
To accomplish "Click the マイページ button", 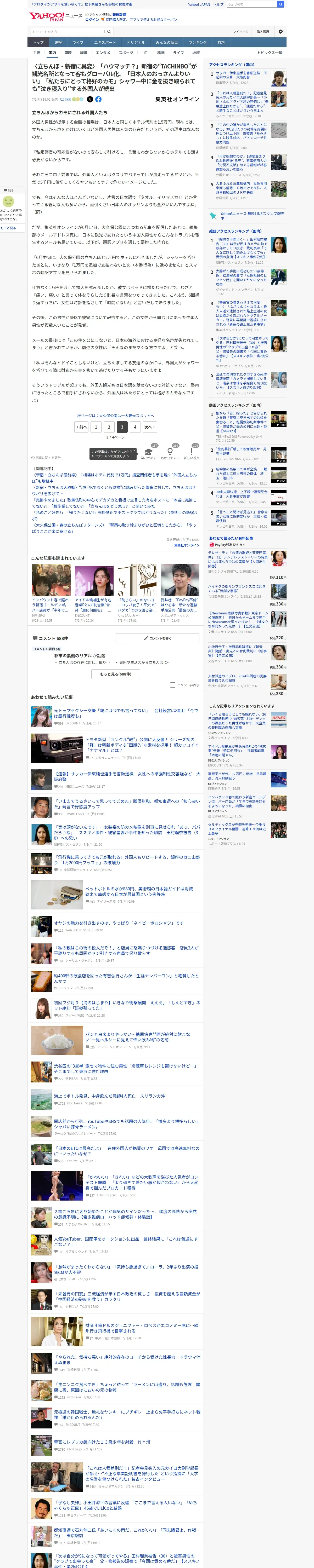I will pos(240,32).
